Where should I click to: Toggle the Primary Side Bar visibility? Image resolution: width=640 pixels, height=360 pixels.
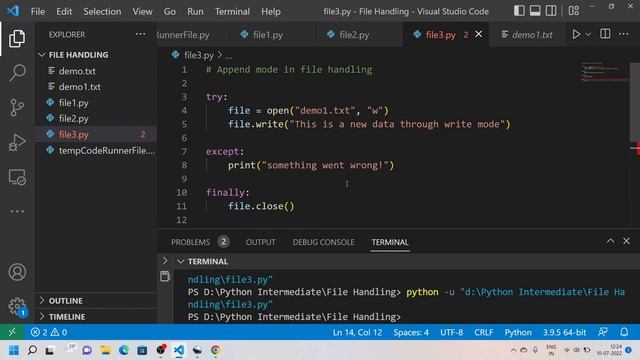point(519,11)
